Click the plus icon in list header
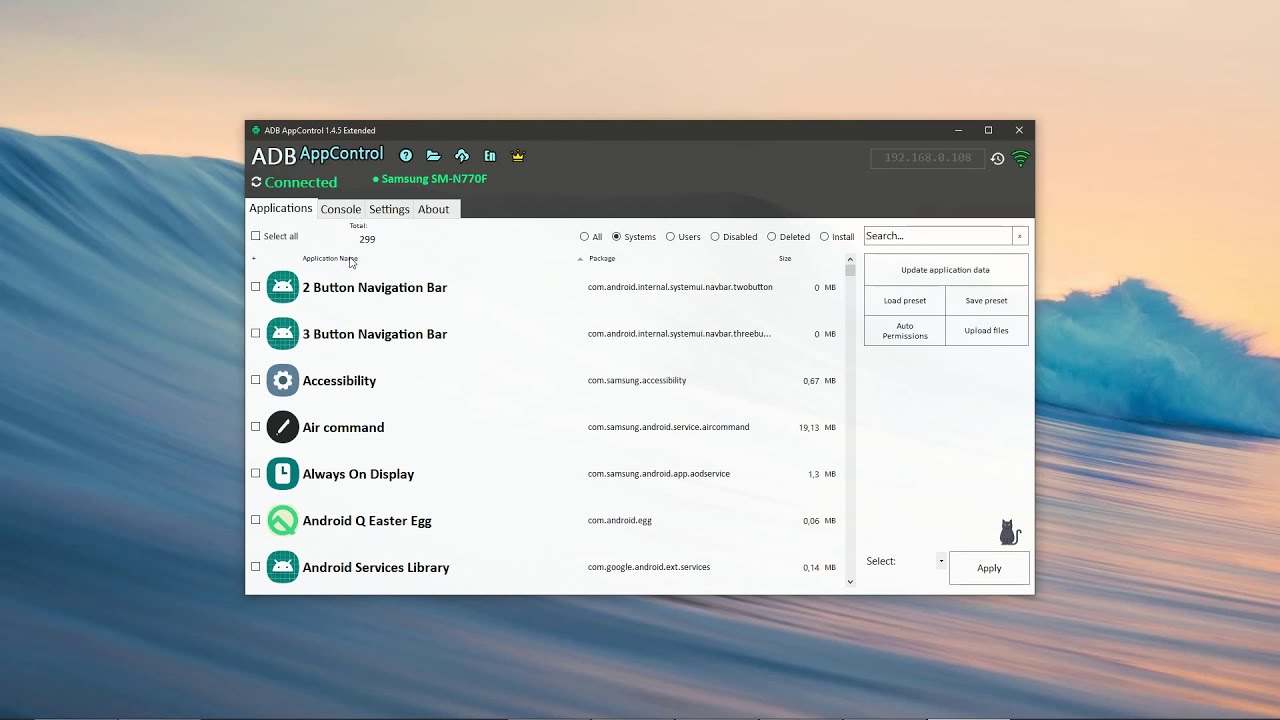The width and height of the screenshot is (1280, 720). [254, 259]
